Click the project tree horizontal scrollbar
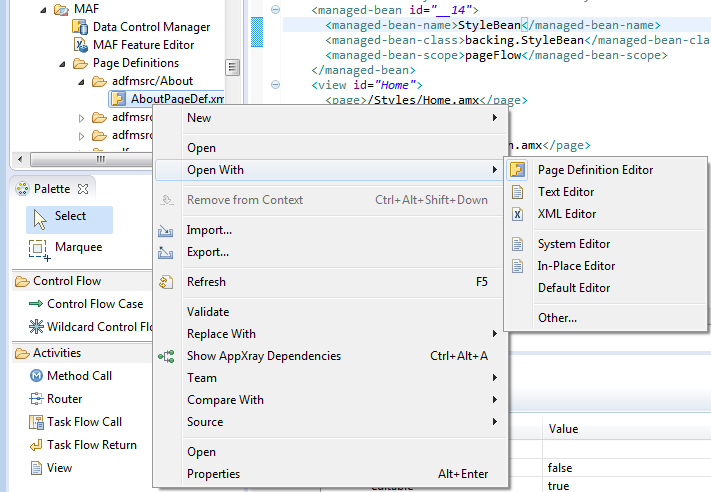The width and height of the screenshot is (711, 492). click(91, 159)
